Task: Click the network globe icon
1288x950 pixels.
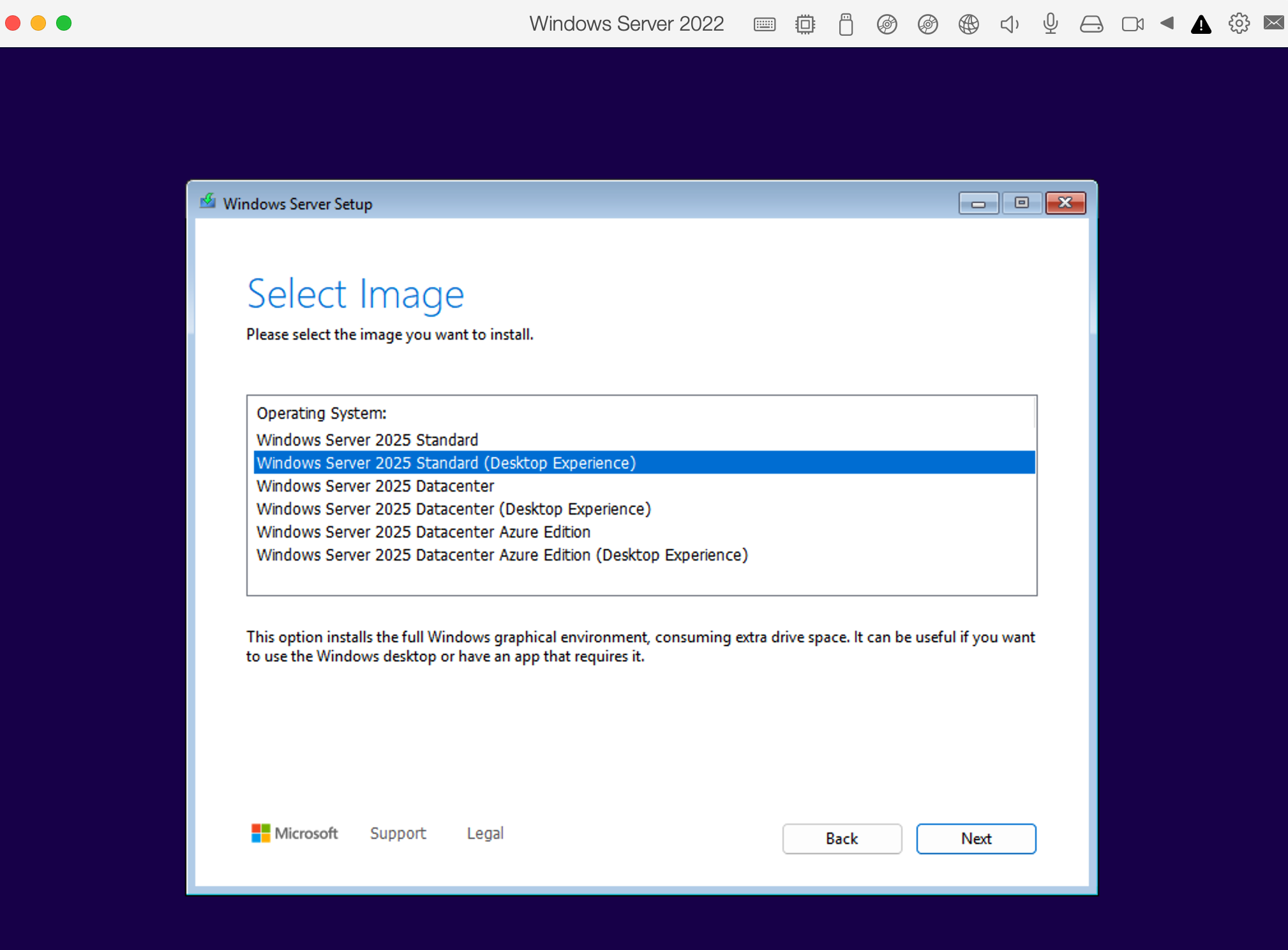Action: (x=968, y=24)
